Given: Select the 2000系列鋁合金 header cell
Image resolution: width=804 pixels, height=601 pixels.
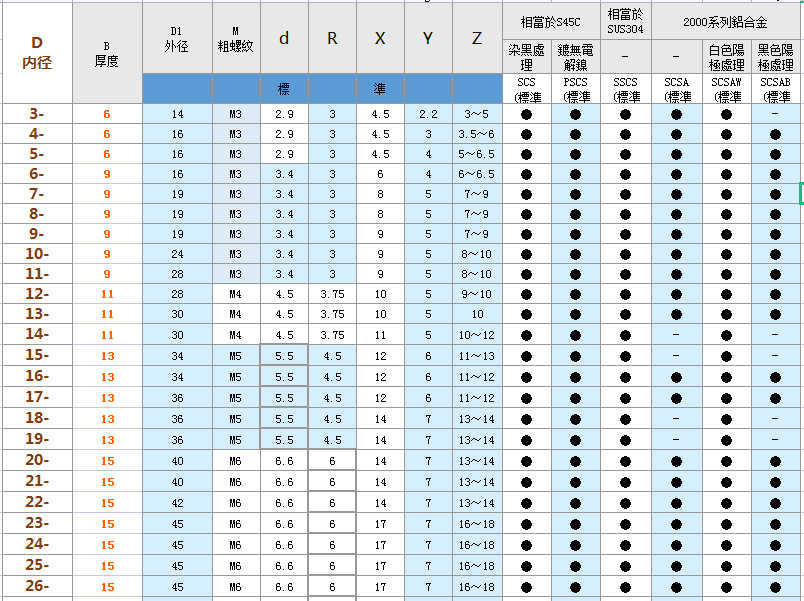Looking at the screenshot, I should pos(725,22).
